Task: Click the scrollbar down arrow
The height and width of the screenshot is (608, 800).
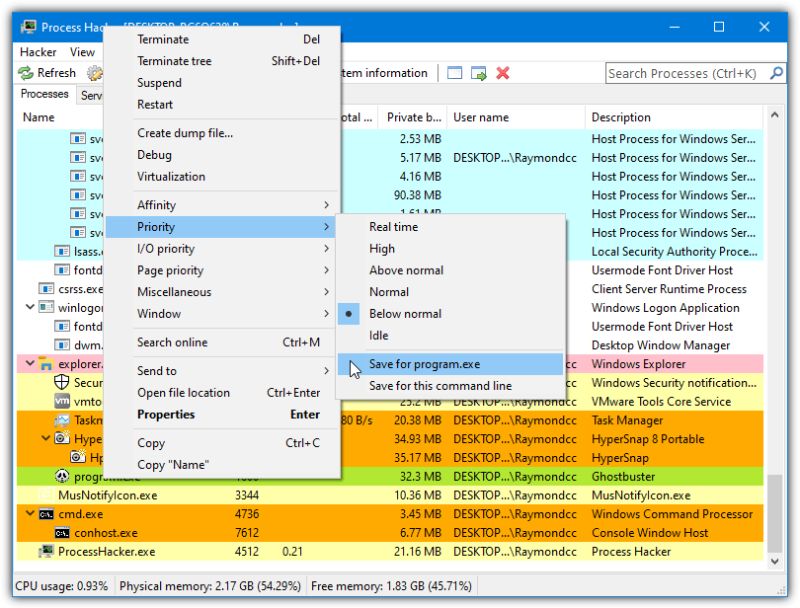Action: click(x=774, y=561)
